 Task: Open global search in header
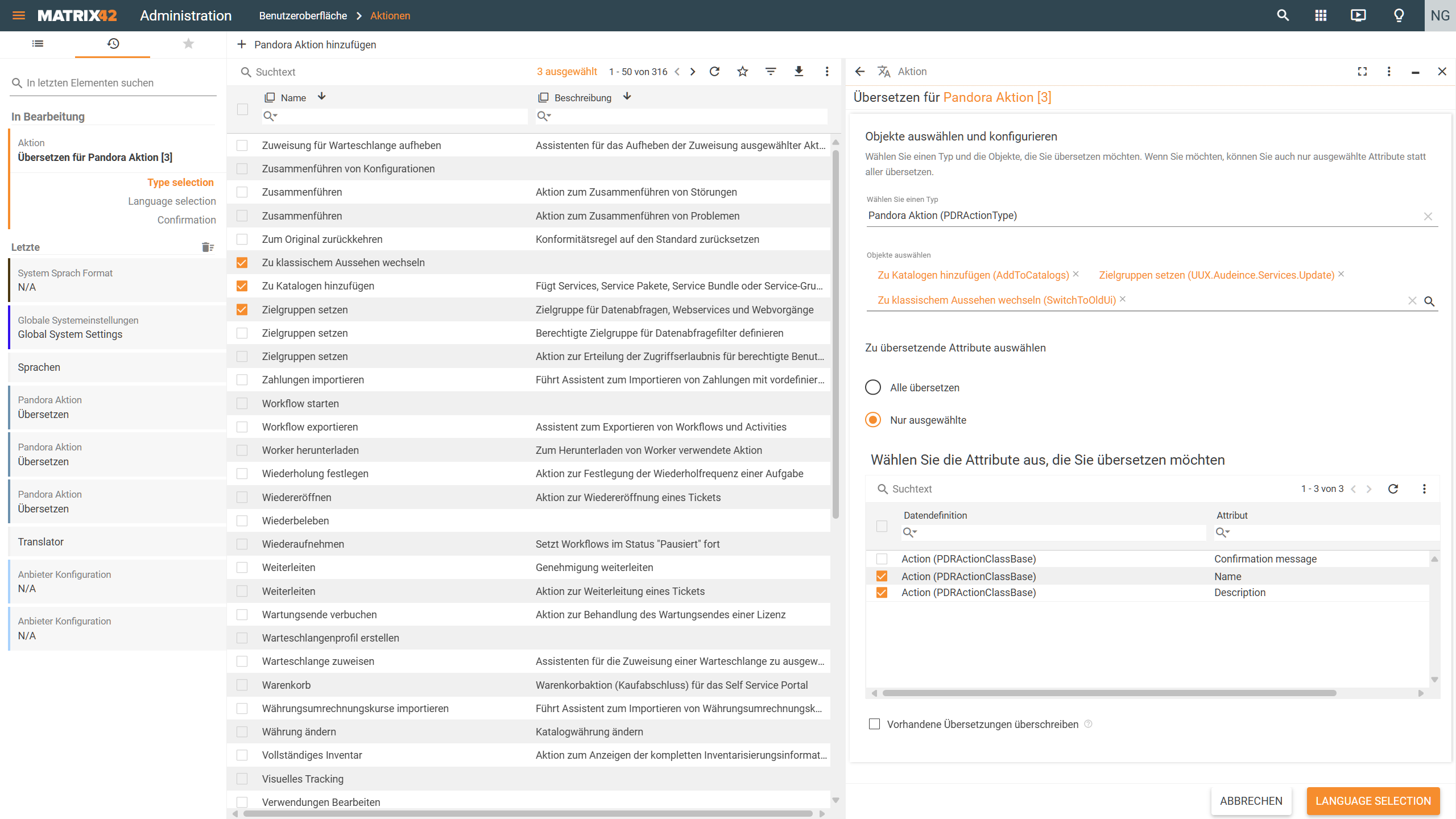pos(1283,15)
